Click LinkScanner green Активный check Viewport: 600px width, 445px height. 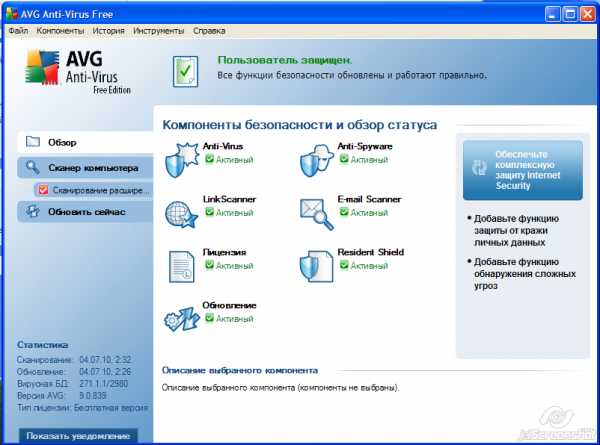pos(209,212)
